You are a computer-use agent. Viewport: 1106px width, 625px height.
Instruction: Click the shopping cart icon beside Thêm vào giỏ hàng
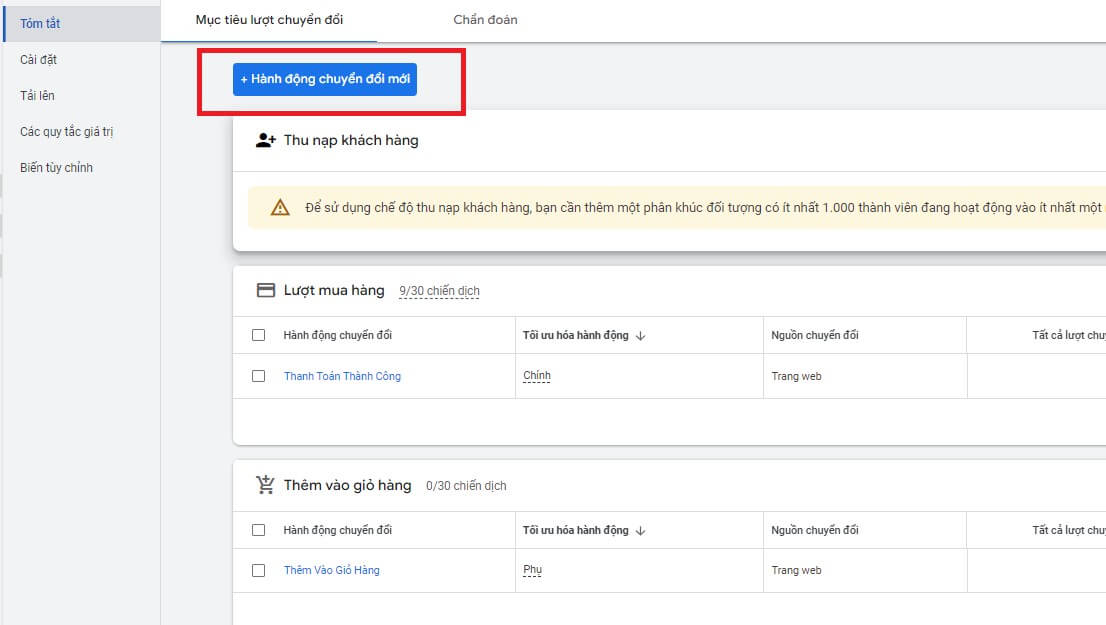tap(266, 484)
